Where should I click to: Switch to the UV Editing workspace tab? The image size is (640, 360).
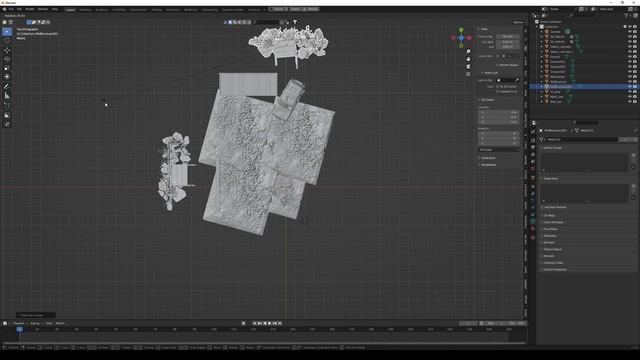pyautogui.click(x=119, y=9)
